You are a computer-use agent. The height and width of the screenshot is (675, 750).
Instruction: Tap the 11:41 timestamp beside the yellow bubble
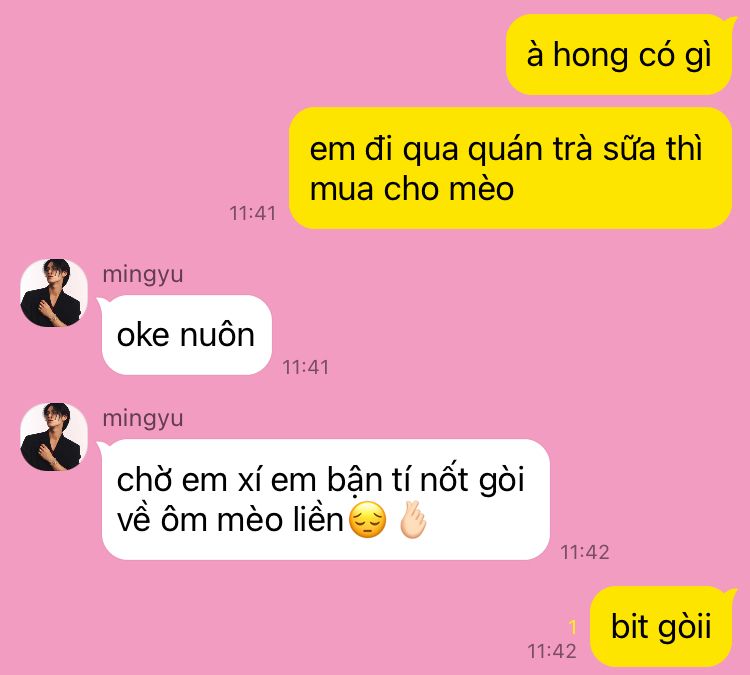[253, 213]
